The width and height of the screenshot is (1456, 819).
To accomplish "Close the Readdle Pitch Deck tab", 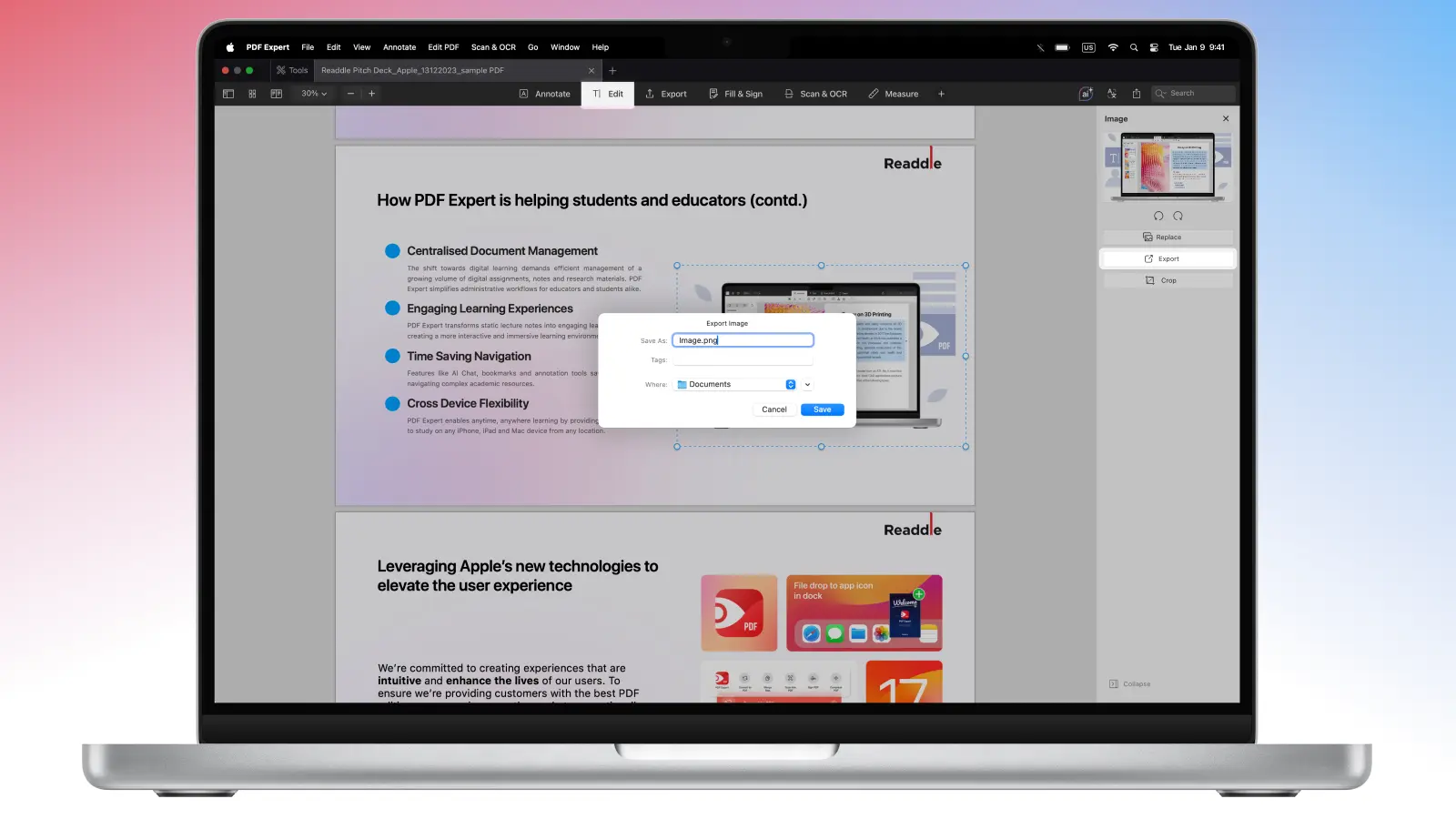I will pos(591,70).
